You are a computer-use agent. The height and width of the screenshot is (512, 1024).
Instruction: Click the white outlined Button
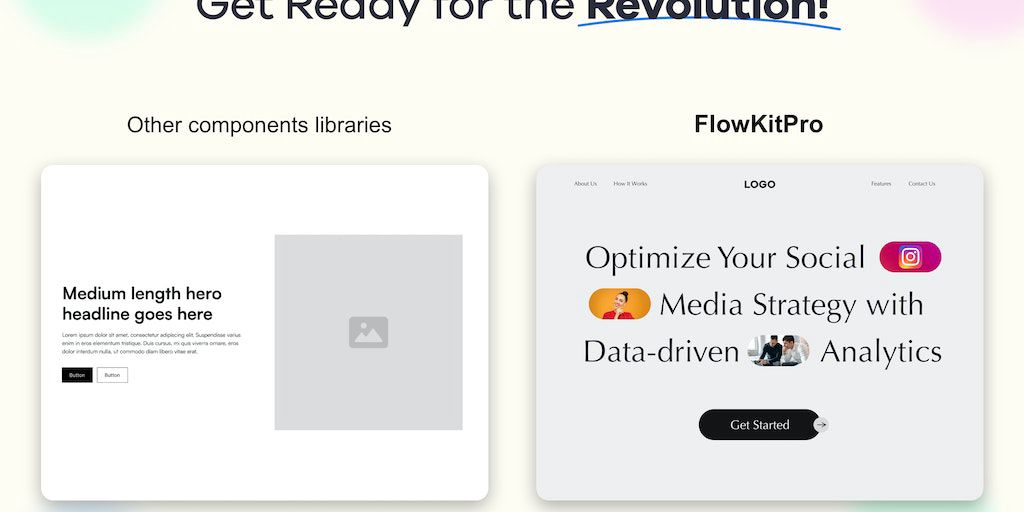pos(112,375)
